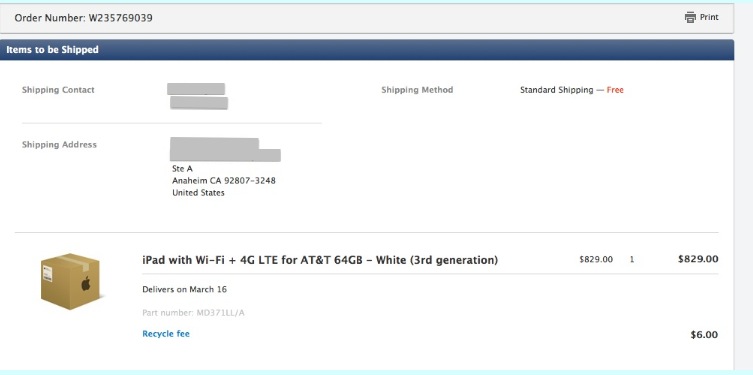Click the Ste A address line
Image resolution: width=753 pixels, height=375 pixels.
[182, 169]
